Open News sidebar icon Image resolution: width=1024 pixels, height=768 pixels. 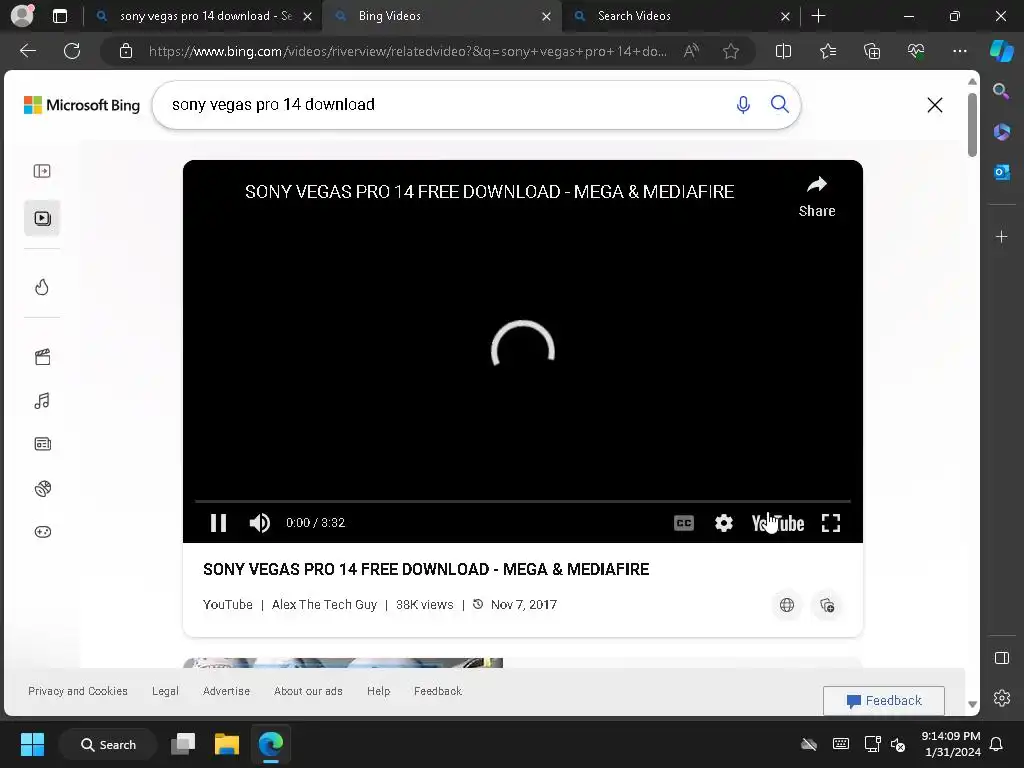click(42, 444)
